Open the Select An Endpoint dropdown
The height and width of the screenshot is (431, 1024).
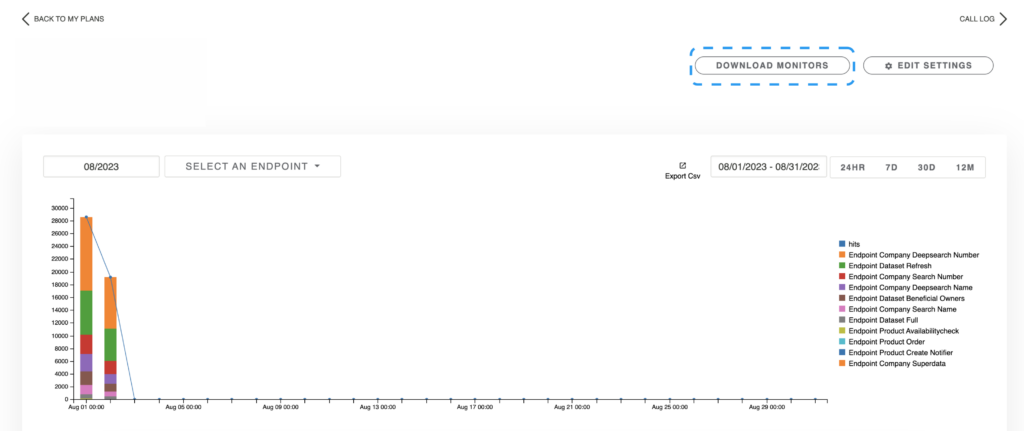pos(252,166)
